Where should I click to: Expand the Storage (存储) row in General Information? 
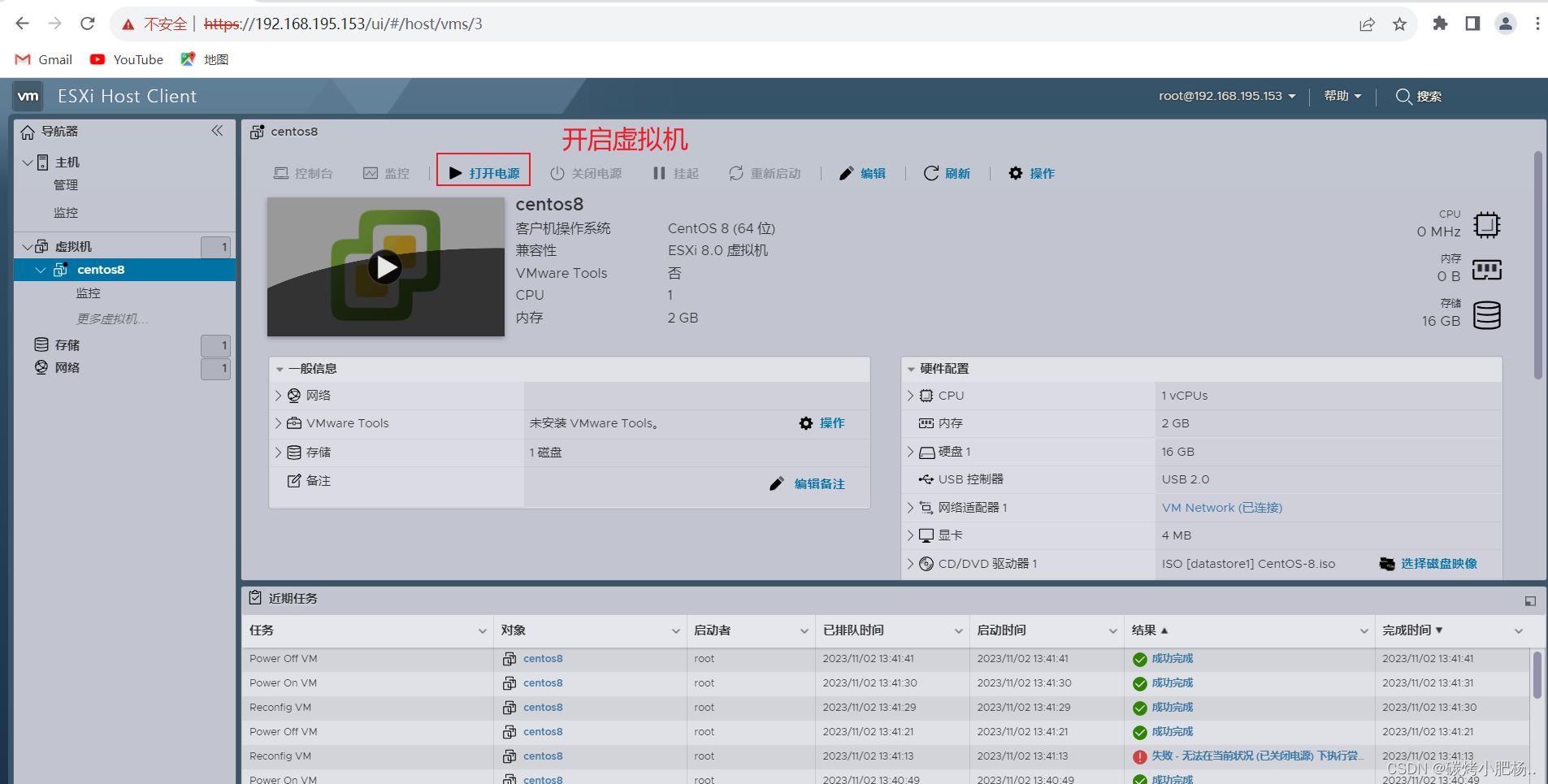coord(278,453)
